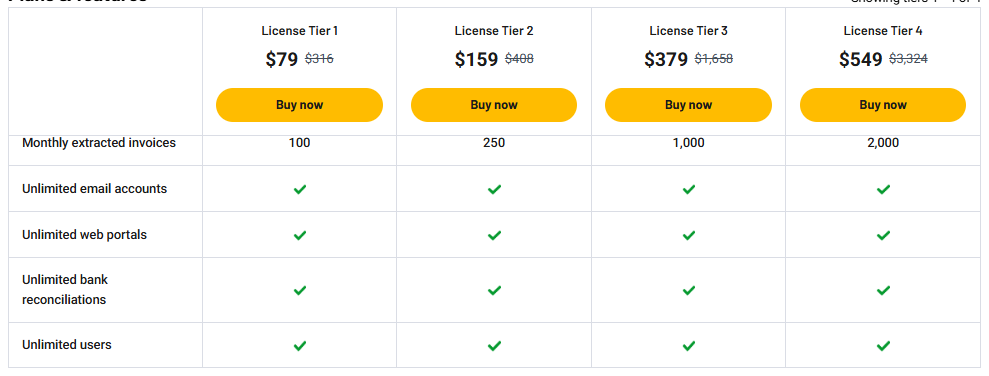Image resolution: width=989 pixels, height=376 pixels.
Task: Click the crossed-out $408 price
Action: (519, 59)
